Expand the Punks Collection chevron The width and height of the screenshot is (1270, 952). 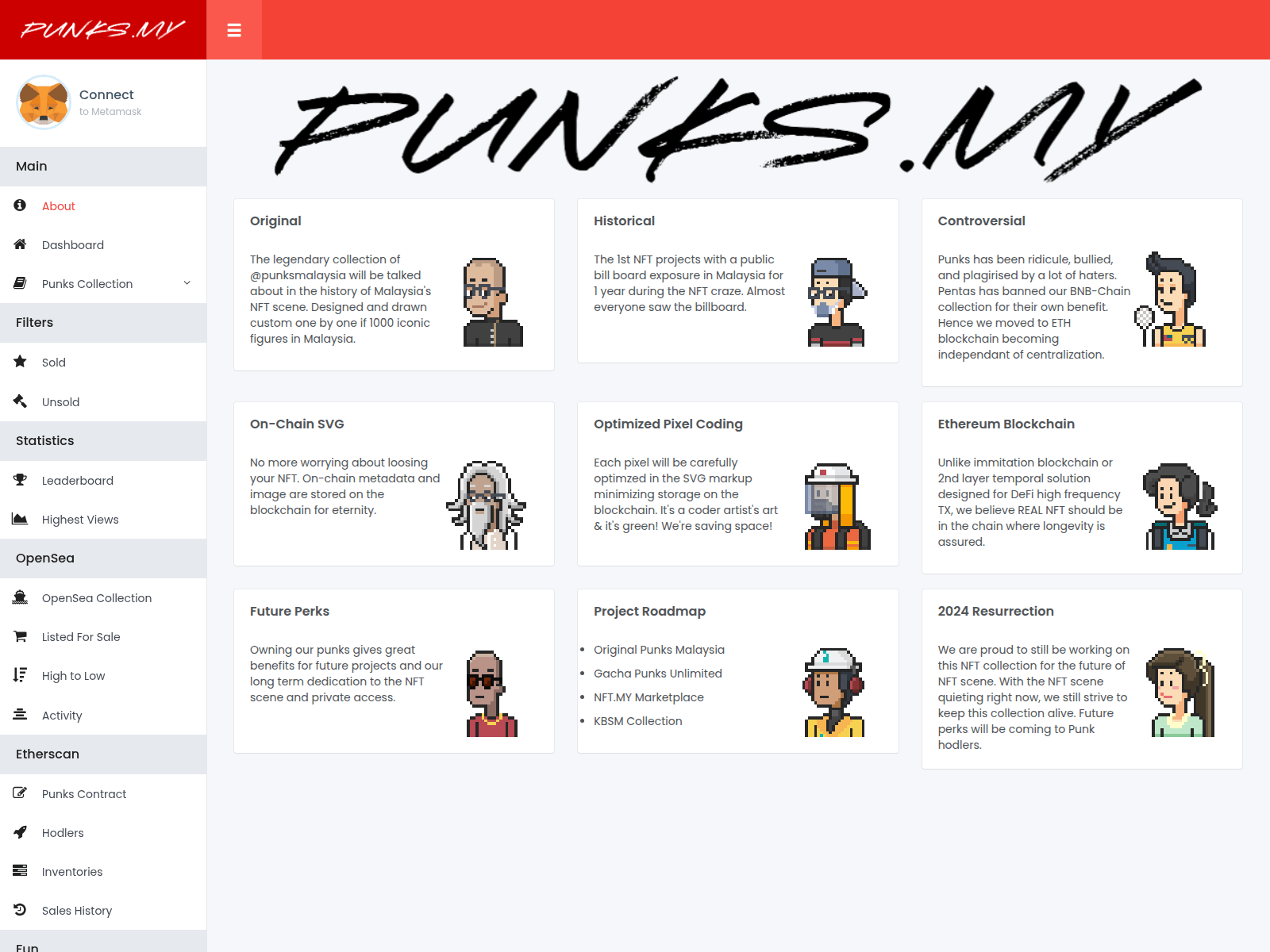coord(187,283)
